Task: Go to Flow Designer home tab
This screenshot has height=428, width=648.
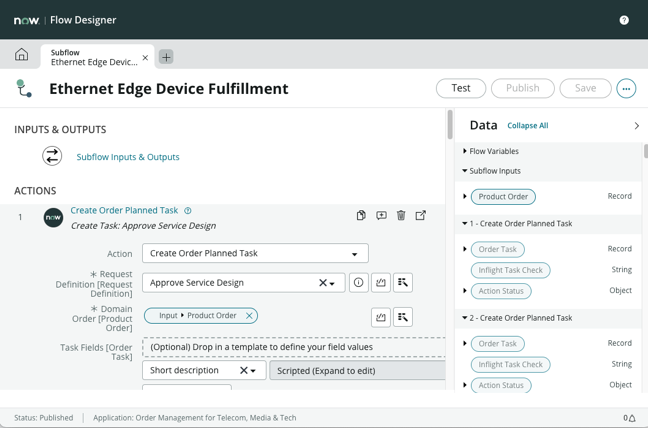Action: [21, 55]
